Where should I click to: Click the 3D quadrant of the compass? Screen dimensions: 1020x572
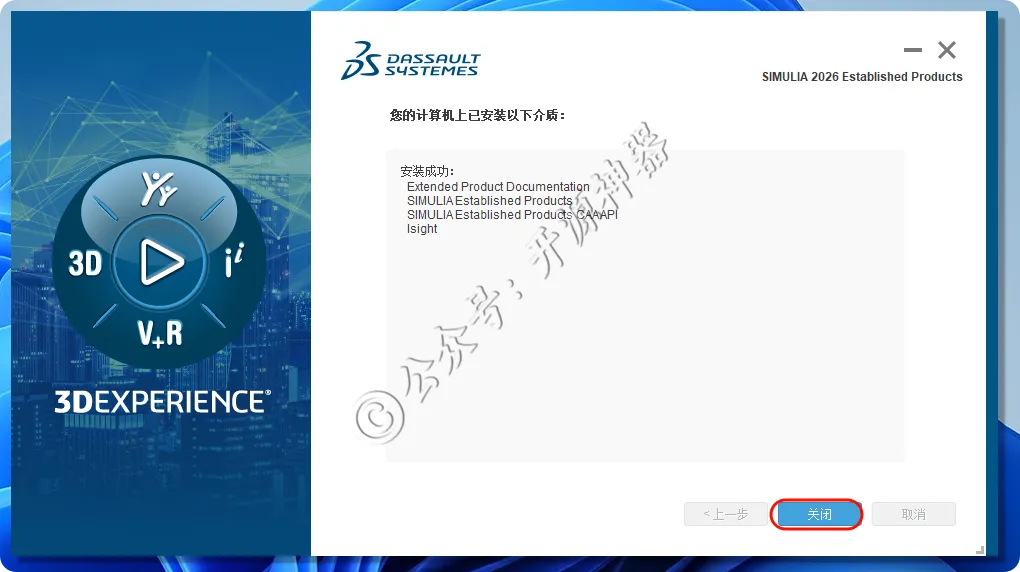click(85, 264)
